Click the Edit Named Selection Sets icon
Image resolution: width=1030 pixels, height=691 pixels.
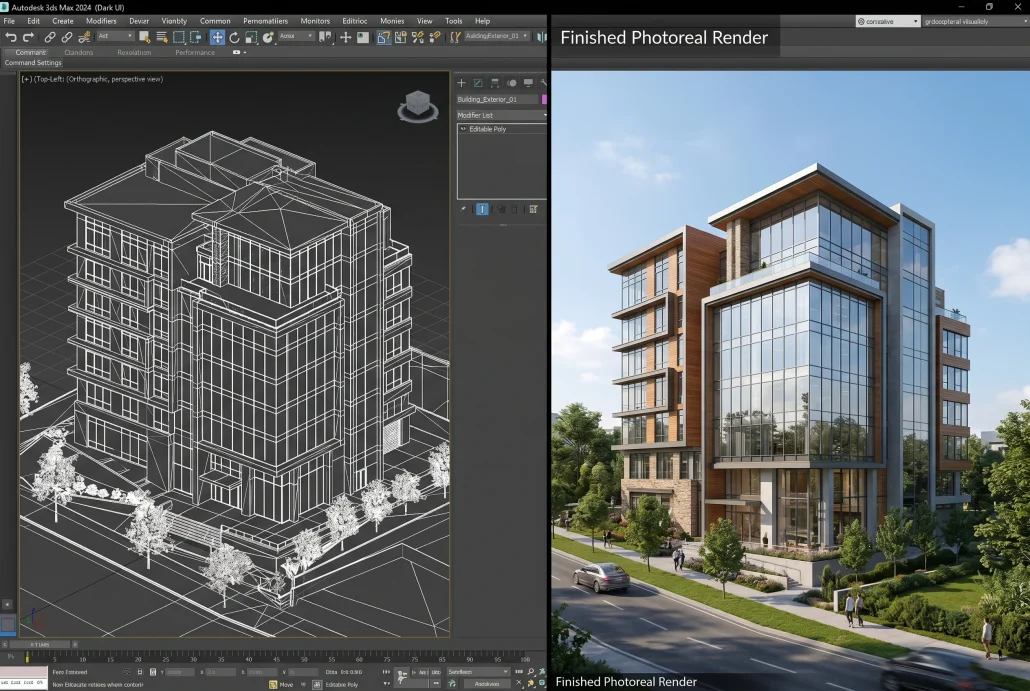455,37
